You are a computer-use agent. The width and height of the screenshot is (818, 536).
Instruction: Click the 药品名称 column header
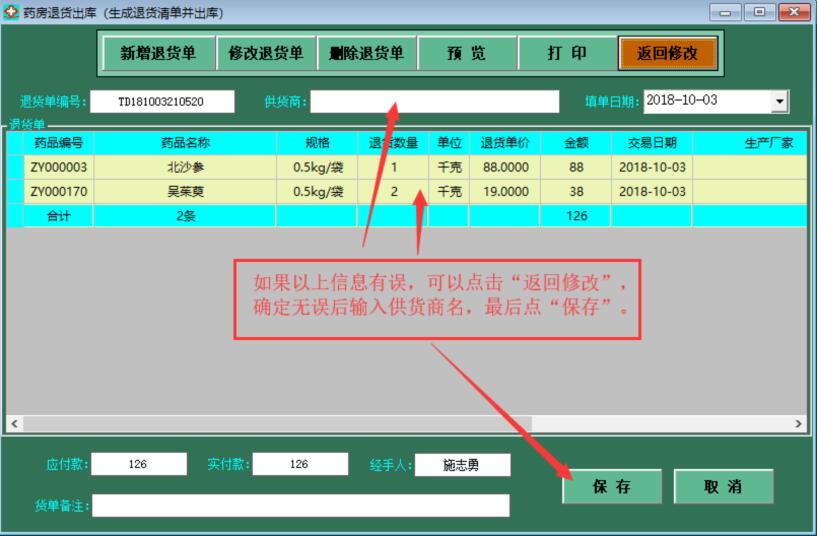pos(185,143)
